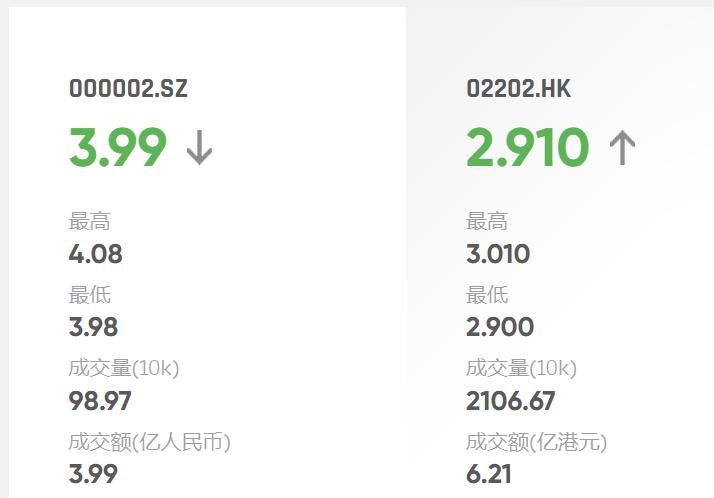Select the 000002.SZ stock code
The height and width of the screenshot is (498, 714).
point(128,89)
